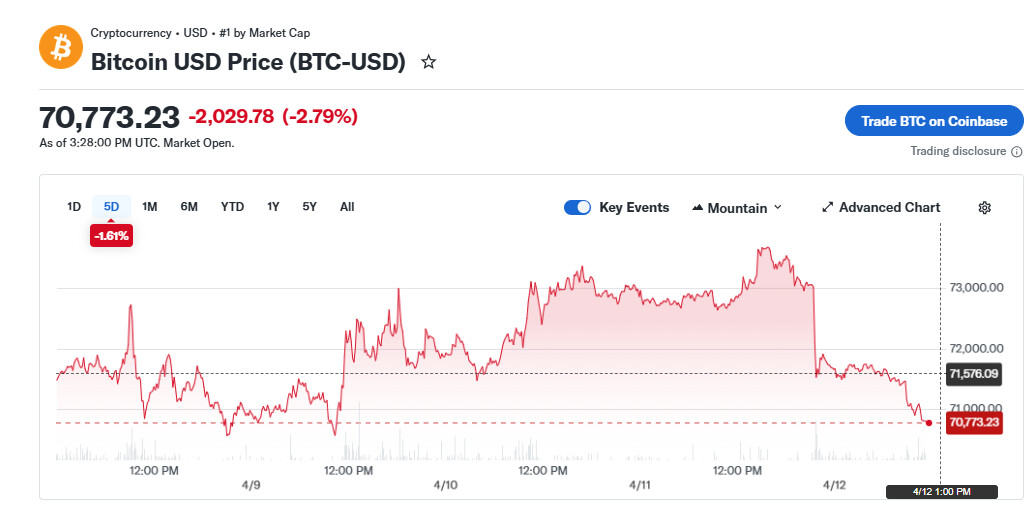1035x508 pixels.
Task: Show the YTD price range
Action: tap(232, 207)
